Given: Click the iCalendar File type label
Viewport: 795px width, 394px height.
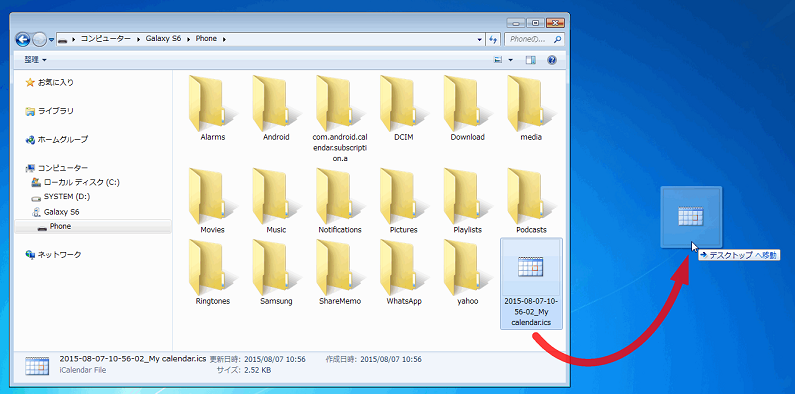Looking at the screenshot, I should (83, 370).
